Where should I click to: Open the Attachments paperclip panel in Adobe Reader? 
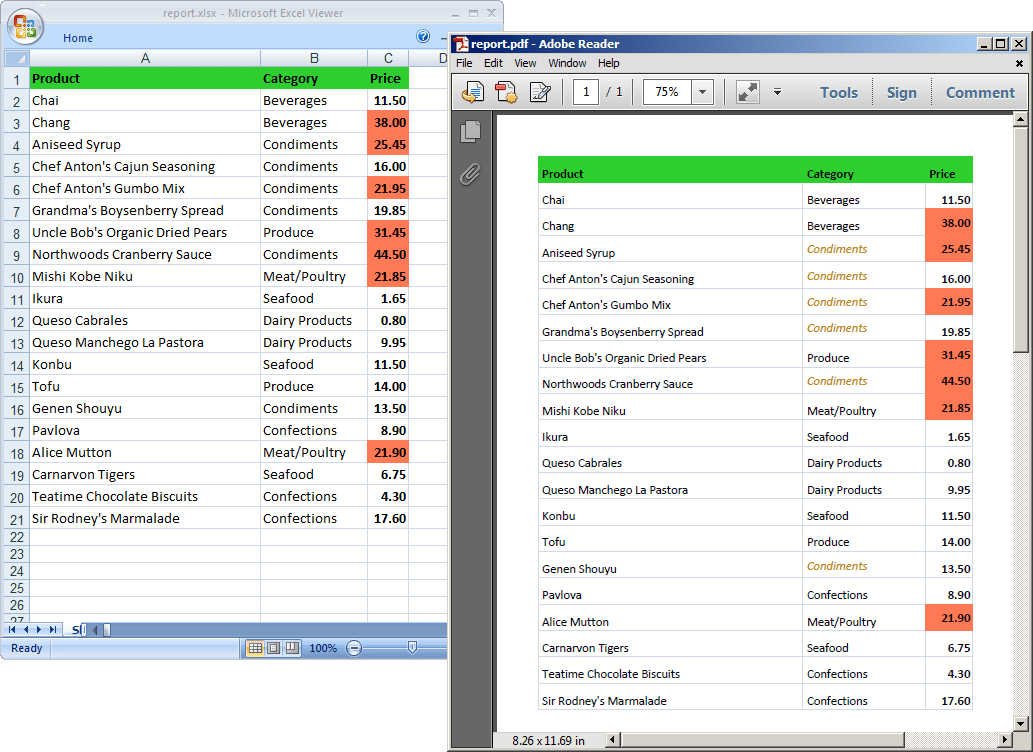(470, 175)
